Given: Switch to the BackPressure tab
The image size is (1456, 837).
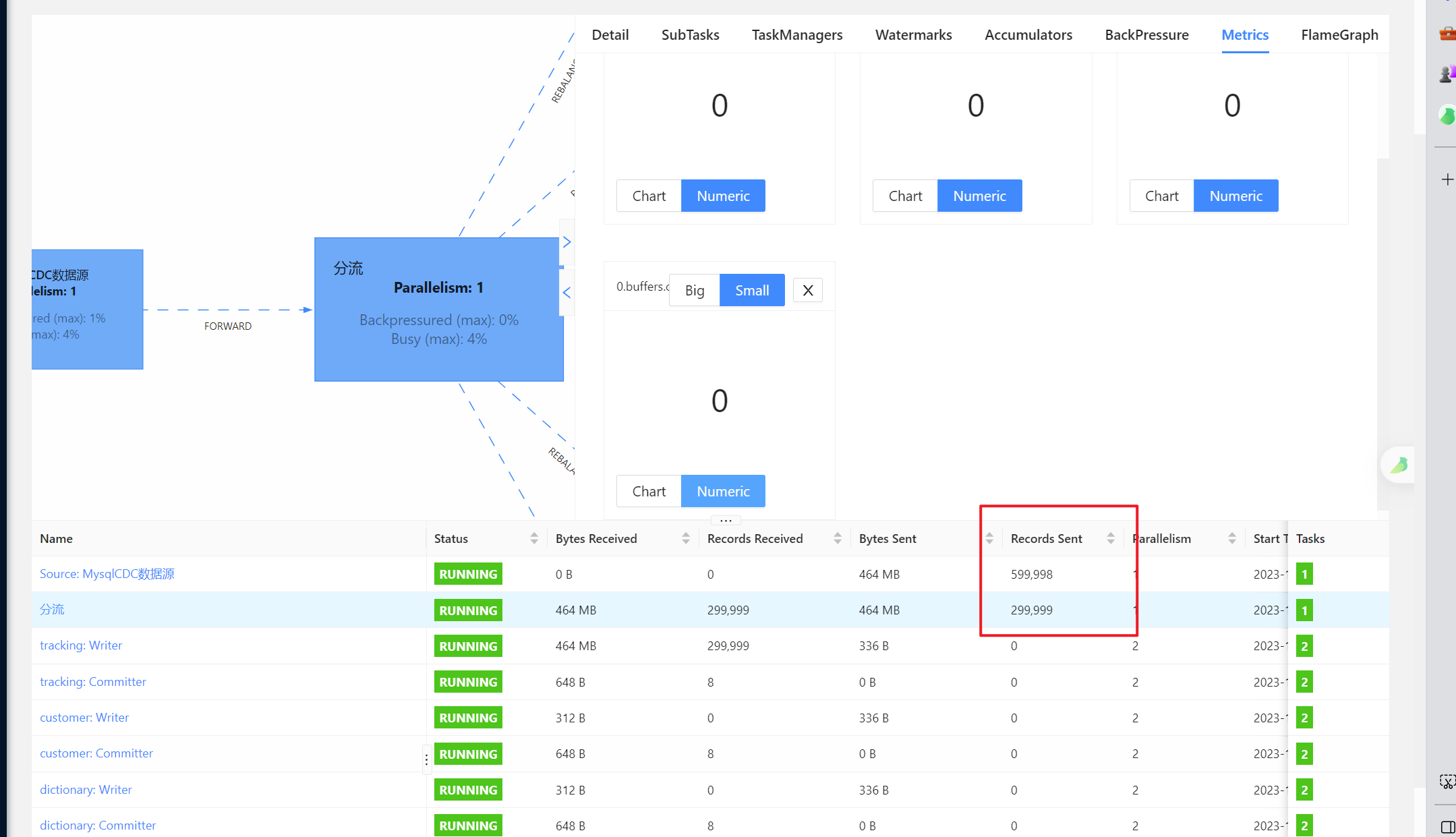Looking at the screenshot, I should (x=1146, y=34).
